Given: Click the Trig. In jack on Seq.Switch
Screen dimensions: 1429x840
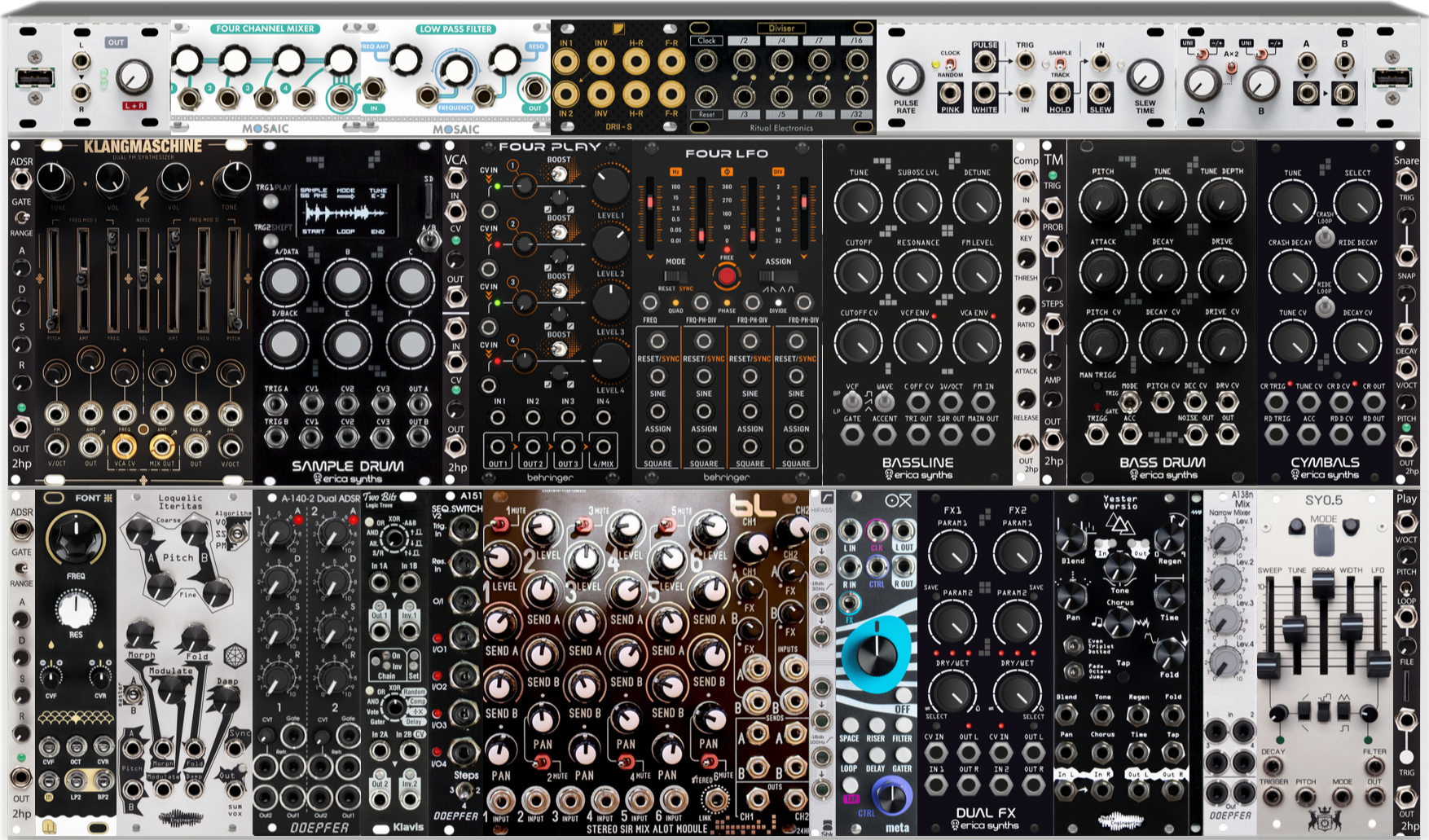Looking at the screenshot, I should pyautogui.click(x=464, y=530).
